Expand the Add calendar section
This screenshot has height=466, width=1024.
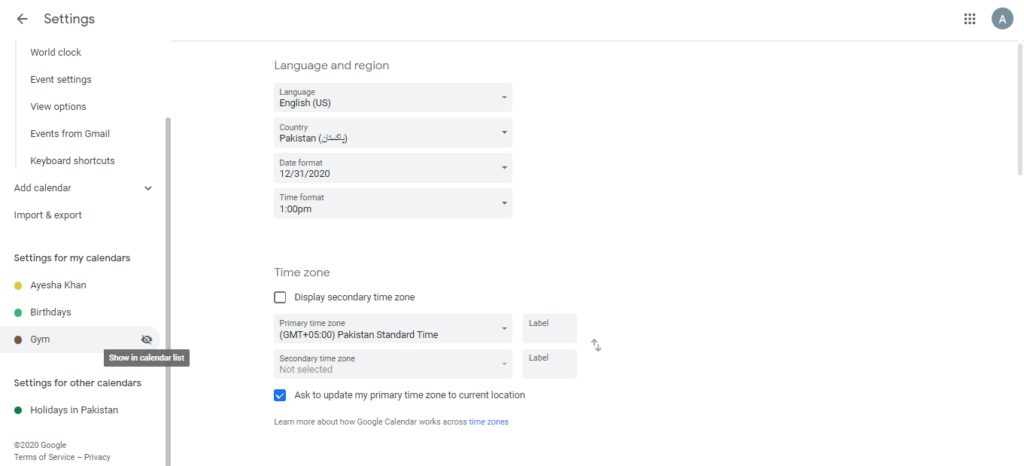83,188
